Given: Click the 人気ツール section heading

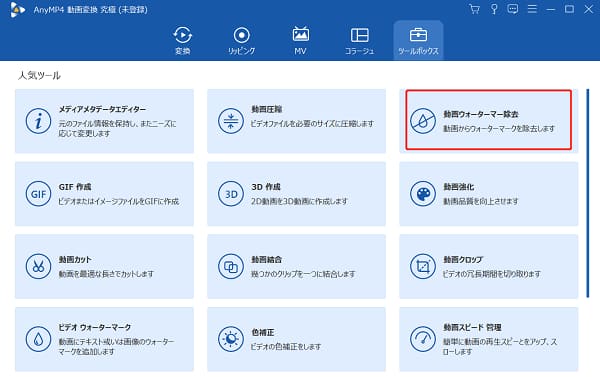Looking at the screenshot, I should coord(39,75).
